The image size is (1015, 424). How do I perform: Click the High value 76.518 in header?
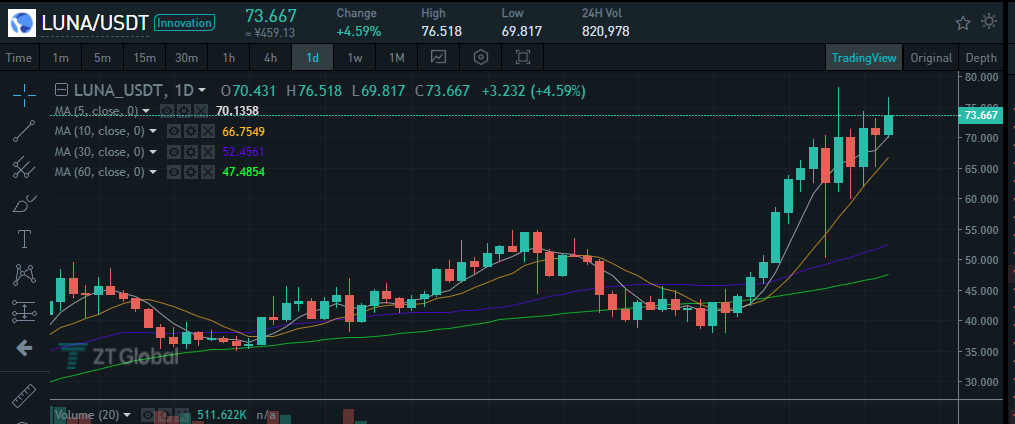click(x=441, y=31)
